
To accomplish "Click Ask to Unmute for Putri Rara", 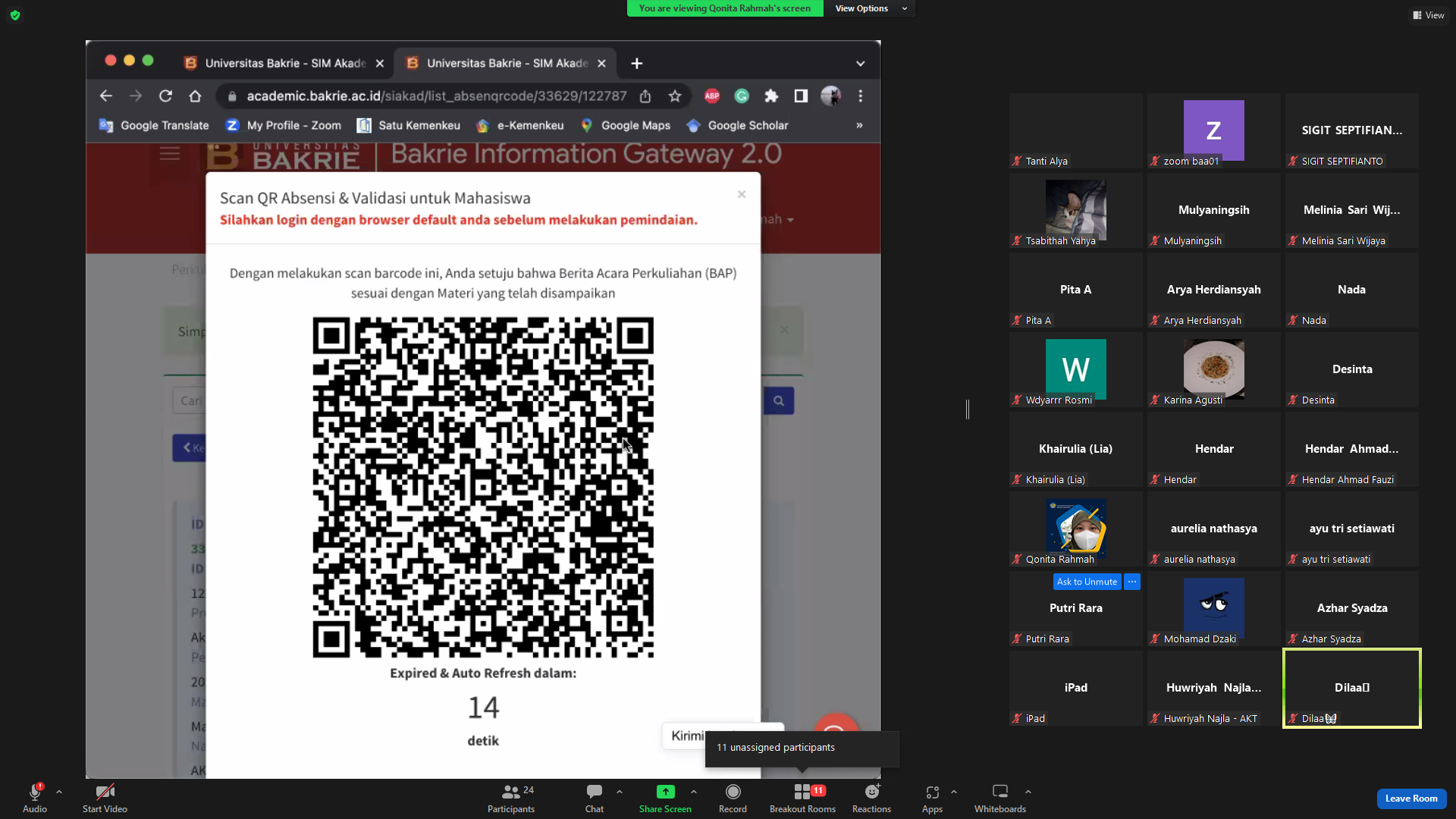I will point(1087,582).
